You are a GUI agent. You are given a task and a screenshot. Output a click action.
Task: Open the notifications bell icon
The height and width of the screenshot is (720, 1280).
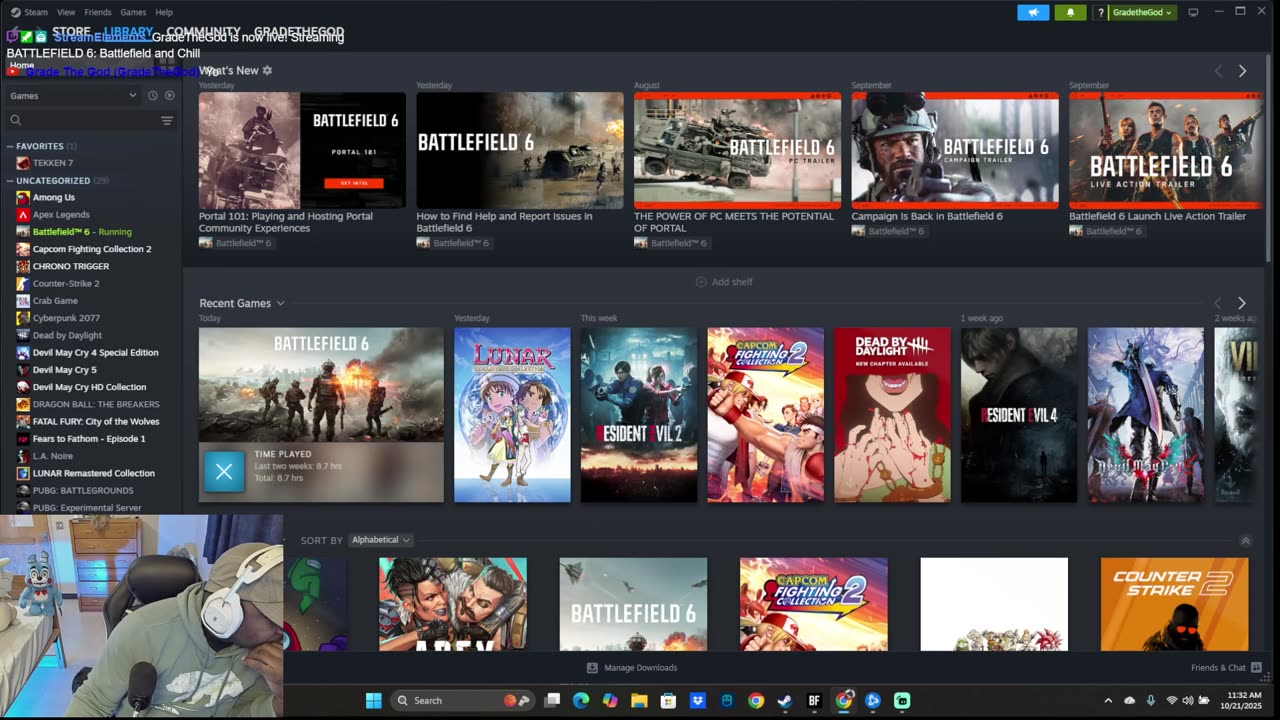[1070, 12]
